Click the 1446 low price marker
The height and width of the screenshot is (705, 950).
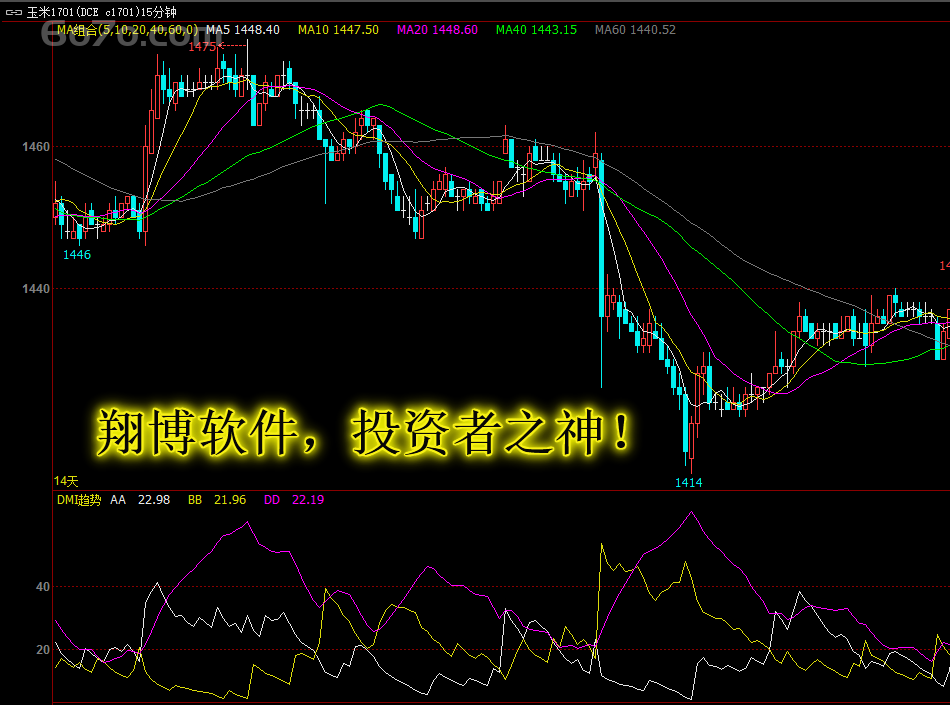pos(77,255)
